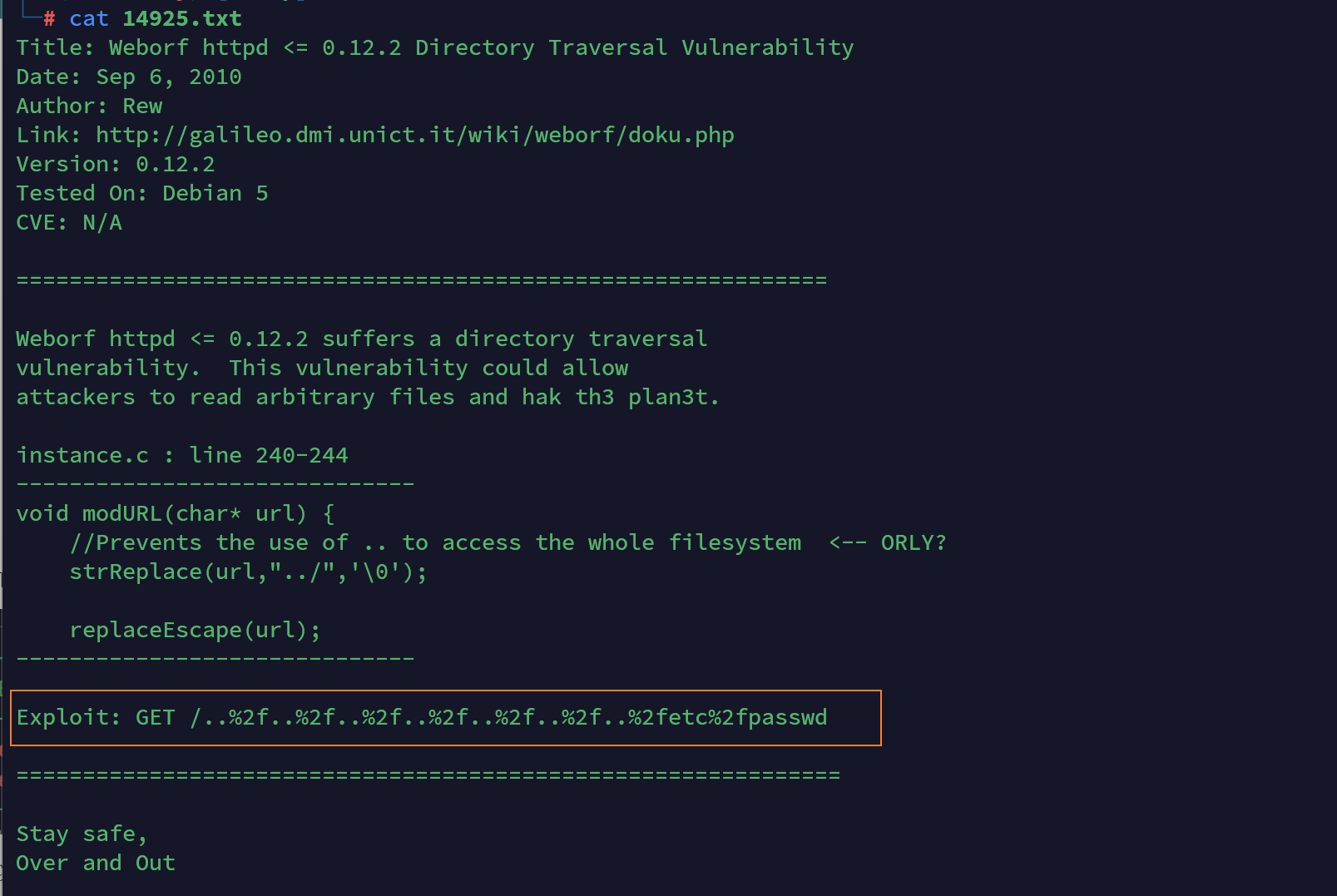Click the 'cat' command text

click(x=89, y=18)
